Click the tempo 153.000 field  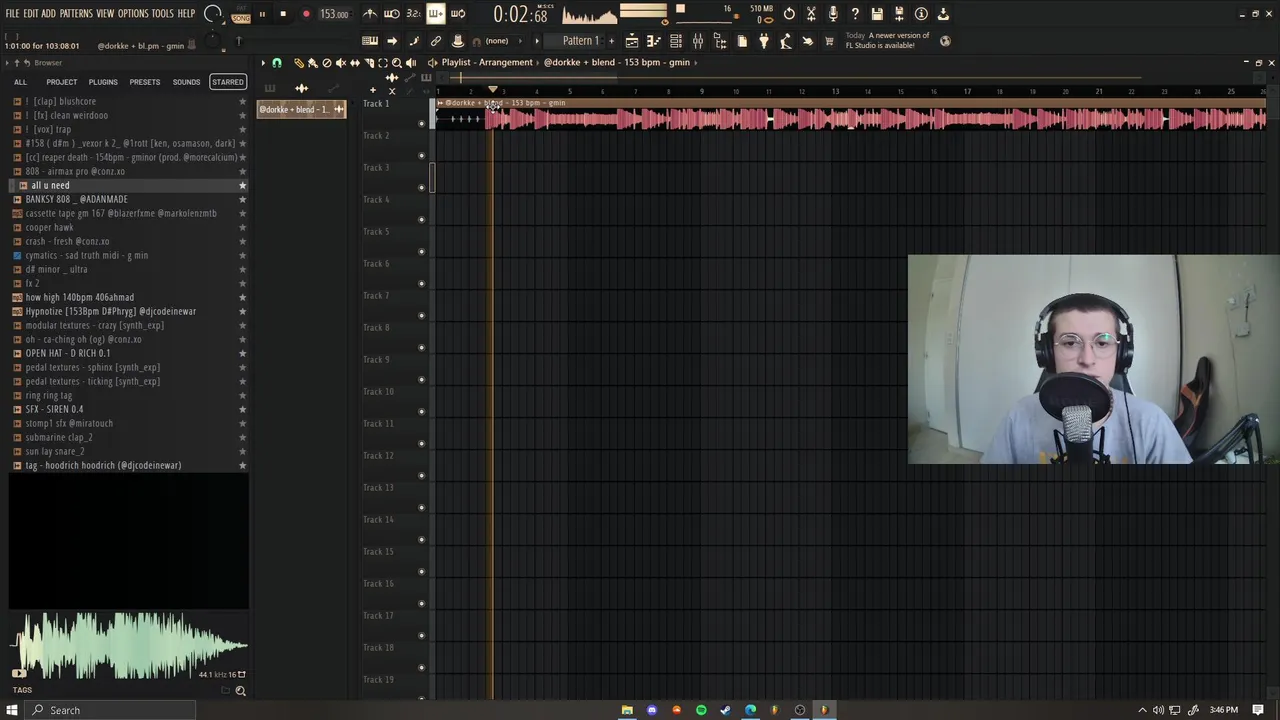click(x=334, y=14)
